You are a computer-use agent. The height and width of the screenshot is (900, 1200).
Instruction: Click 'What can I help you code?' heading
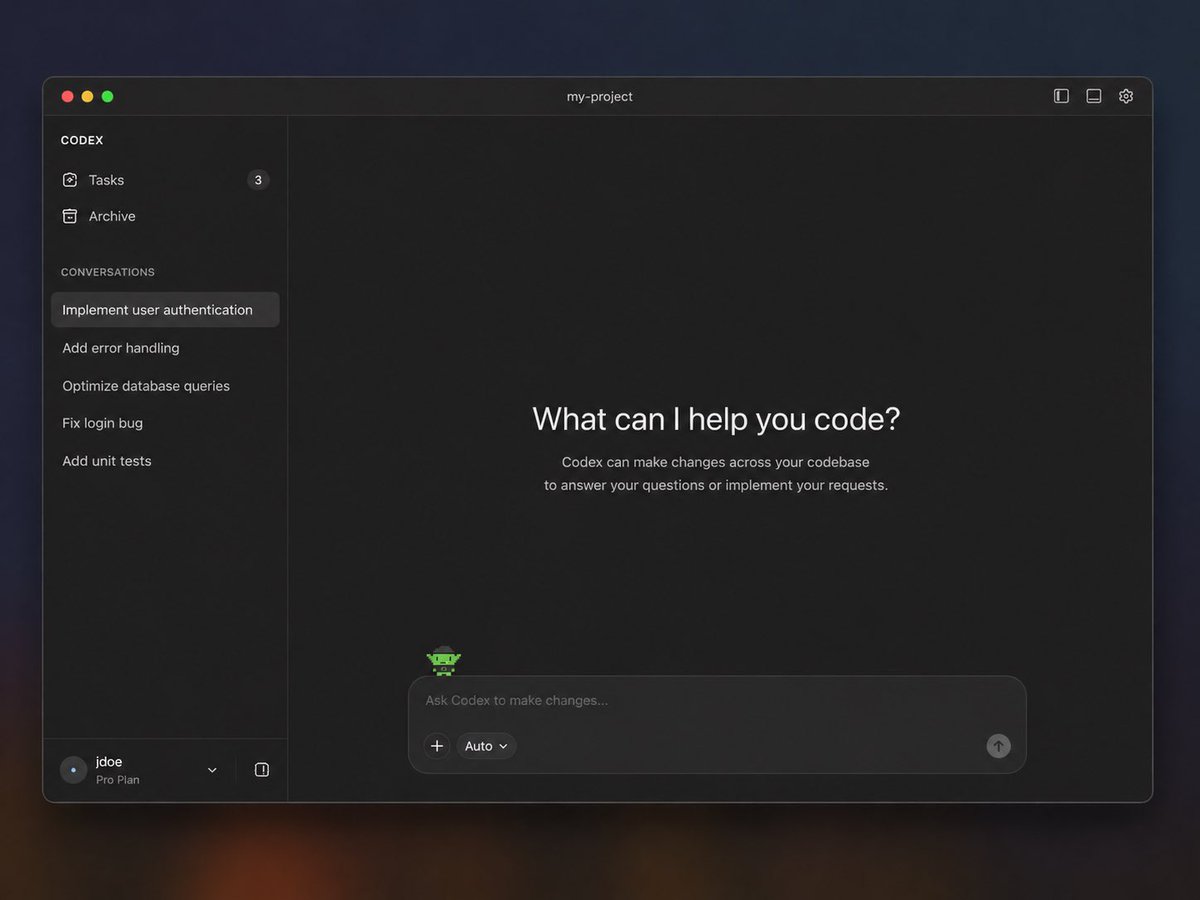716,419
